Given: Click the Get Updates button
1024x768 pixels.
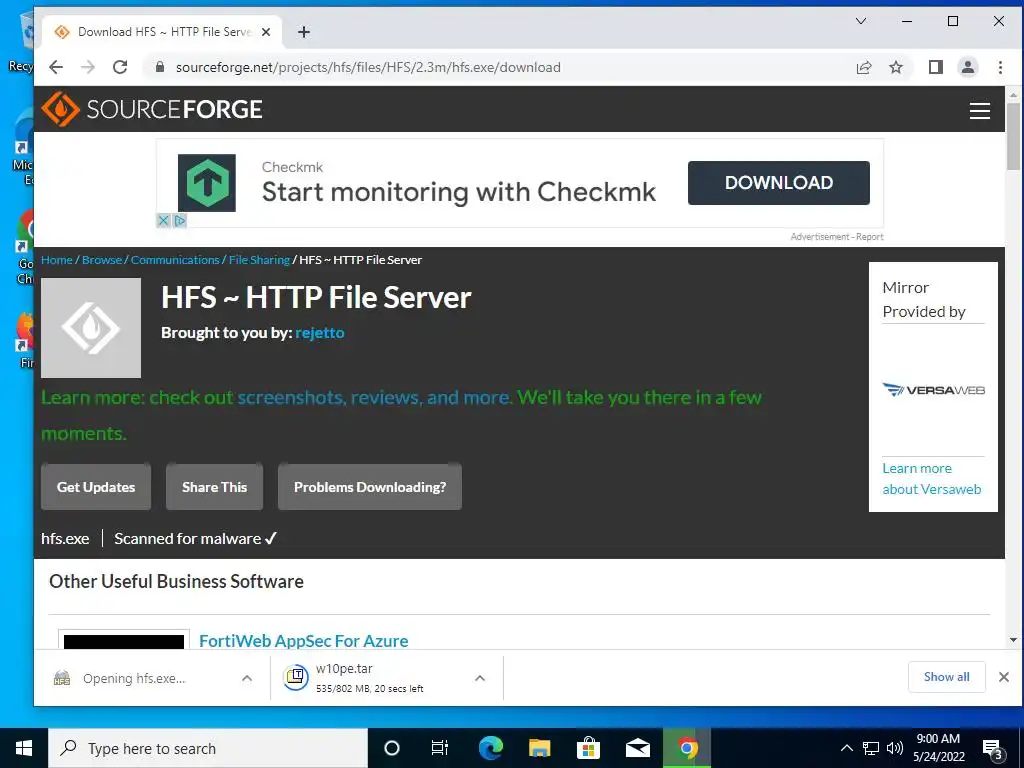Looking at the screenshot, I should pos(96,487).
